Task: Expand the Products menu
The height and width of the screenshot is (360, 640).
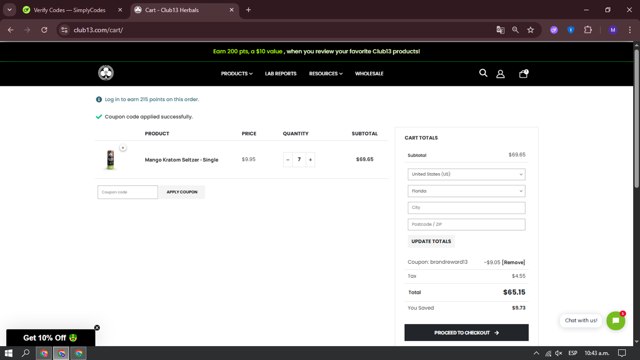Action: click(237, 73)
